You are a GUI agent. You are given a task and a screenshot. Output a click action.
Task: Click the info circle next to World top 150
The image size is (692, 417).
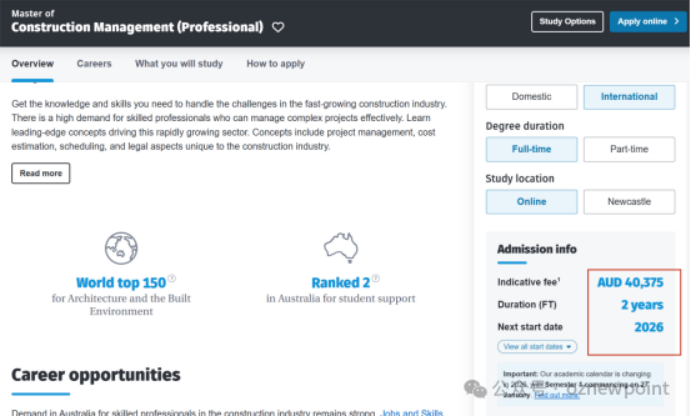point(172,278)
